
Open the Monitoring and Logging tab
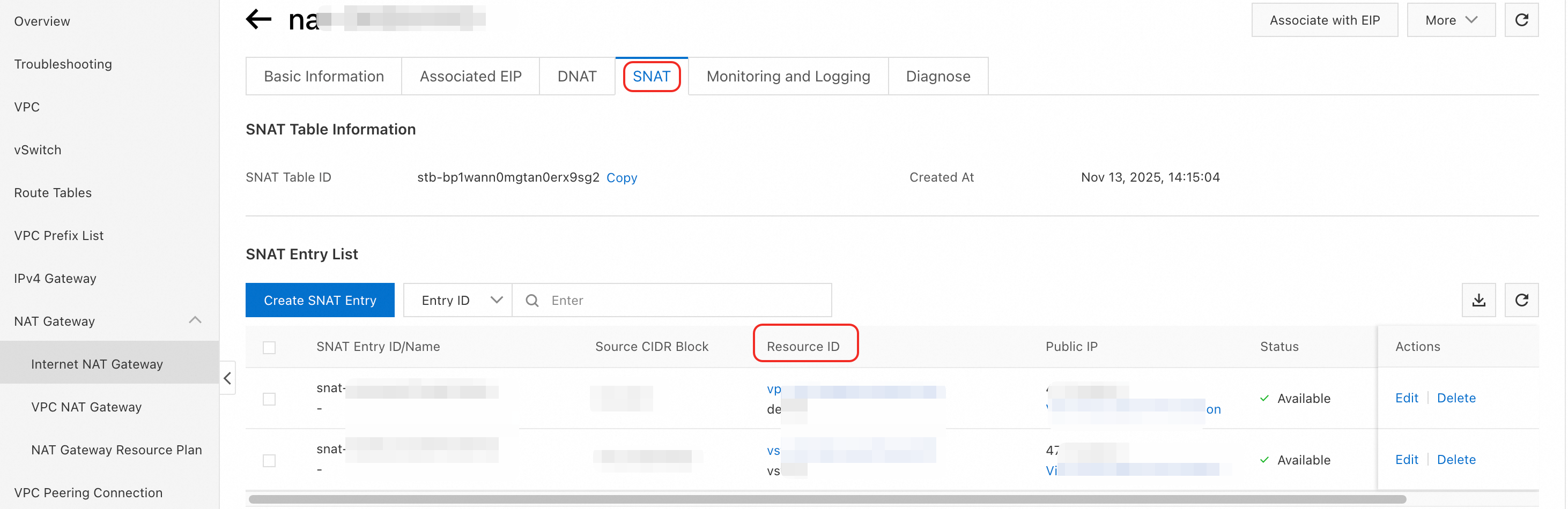pos(788,77)
